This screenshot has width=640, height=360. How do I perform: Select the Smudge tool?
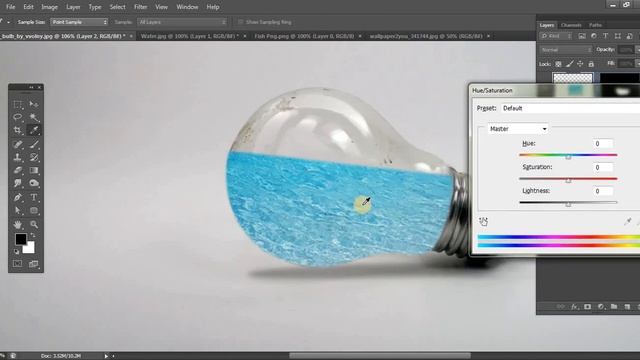(x=18, y=183)
